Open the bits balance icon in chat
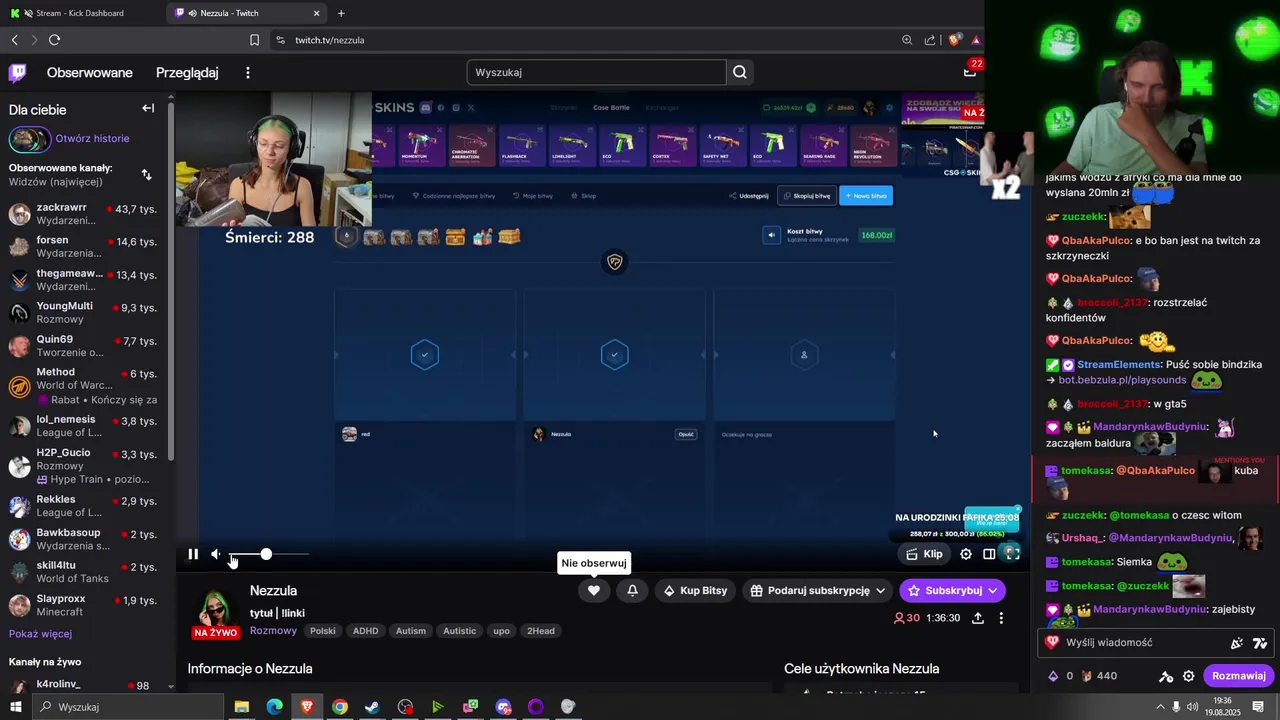 (x=1058, y=676)
